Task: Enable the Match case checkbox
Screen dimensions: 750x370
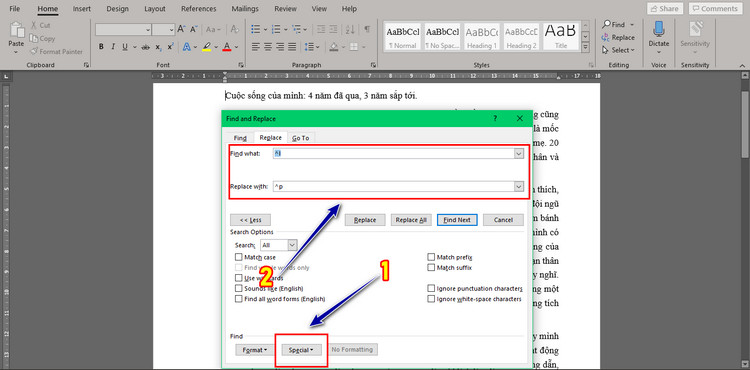Action: (239, 257)
